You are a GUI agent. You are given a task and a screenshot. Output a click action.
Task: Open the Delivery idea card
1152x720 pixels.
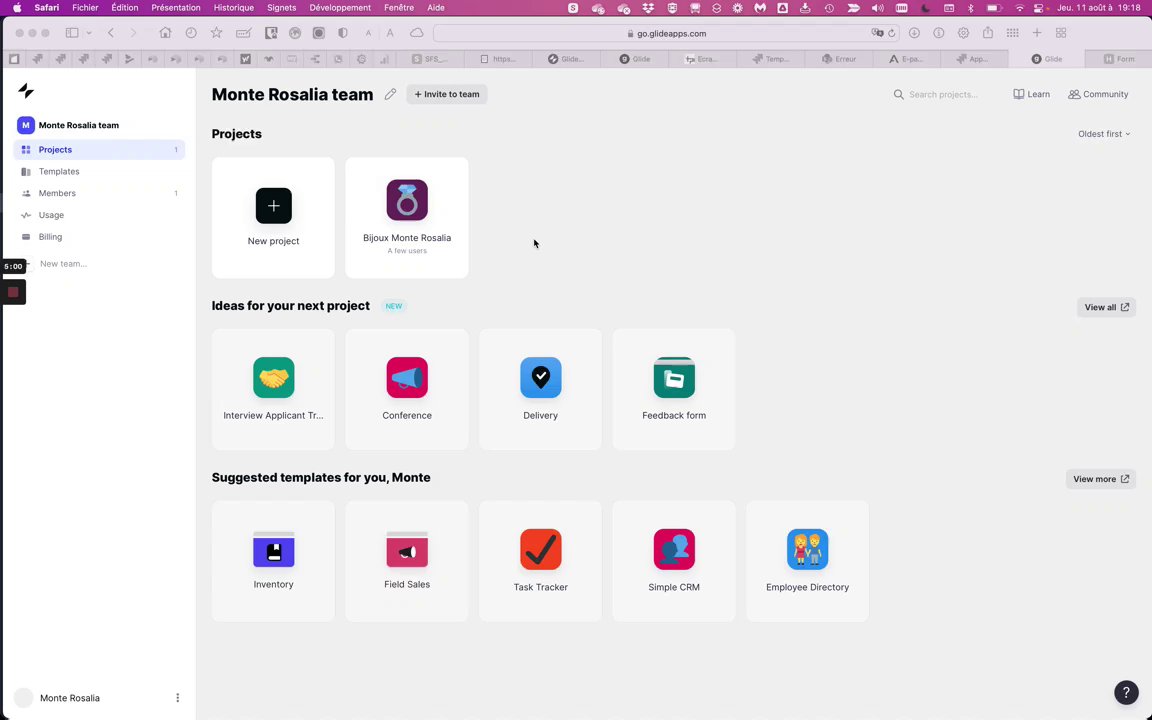coord(541,389)
